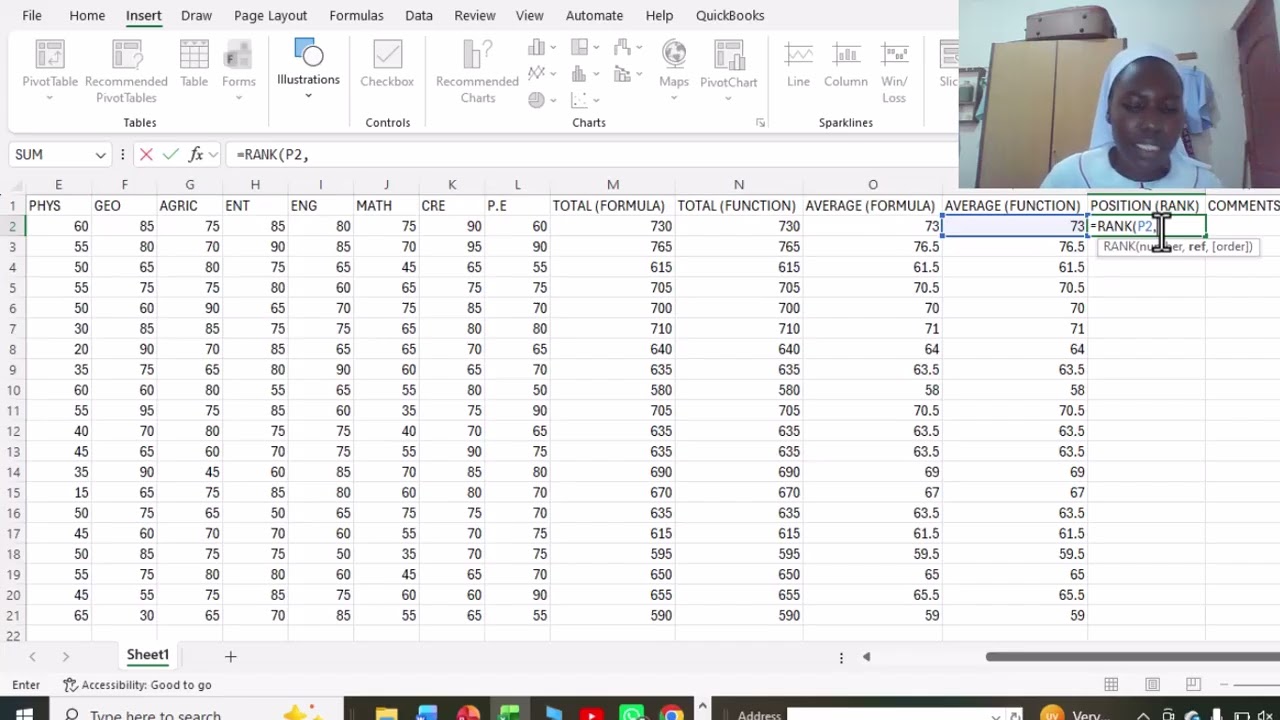Switch to Page Layout view in status bar
Viewport: 1280px width, 720px height.
(x=1152, y=685)
